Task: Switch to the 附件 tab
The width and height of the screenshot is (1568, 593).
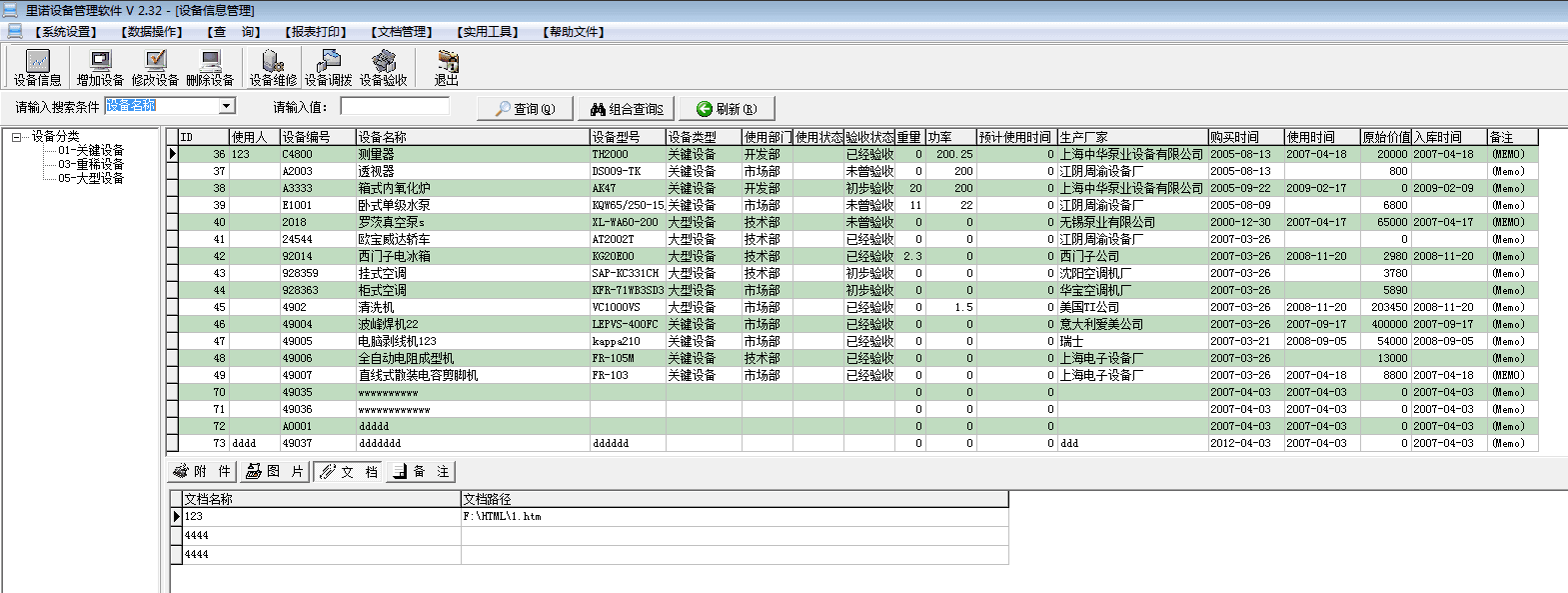Action: click(x=202, y=471)
